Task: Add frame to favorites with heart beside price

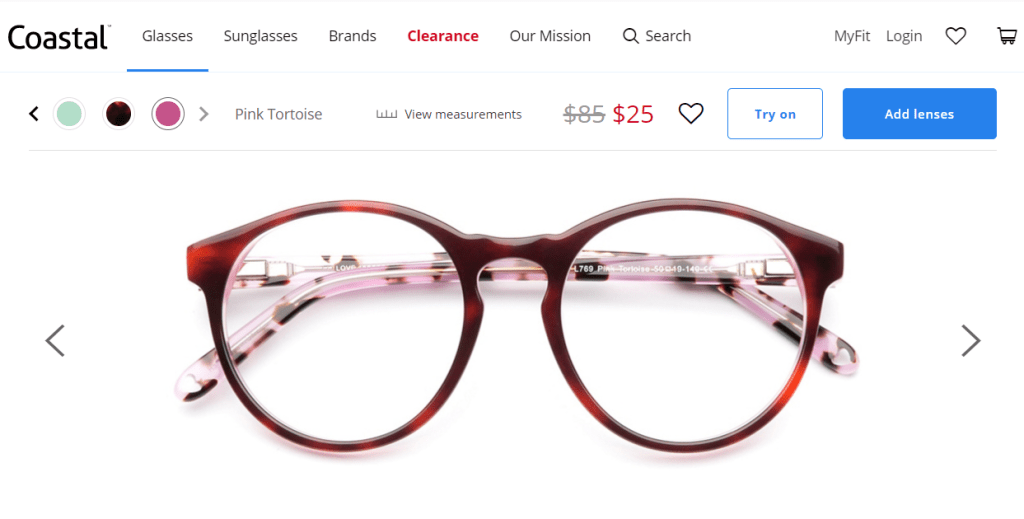Action: point(691,114)
